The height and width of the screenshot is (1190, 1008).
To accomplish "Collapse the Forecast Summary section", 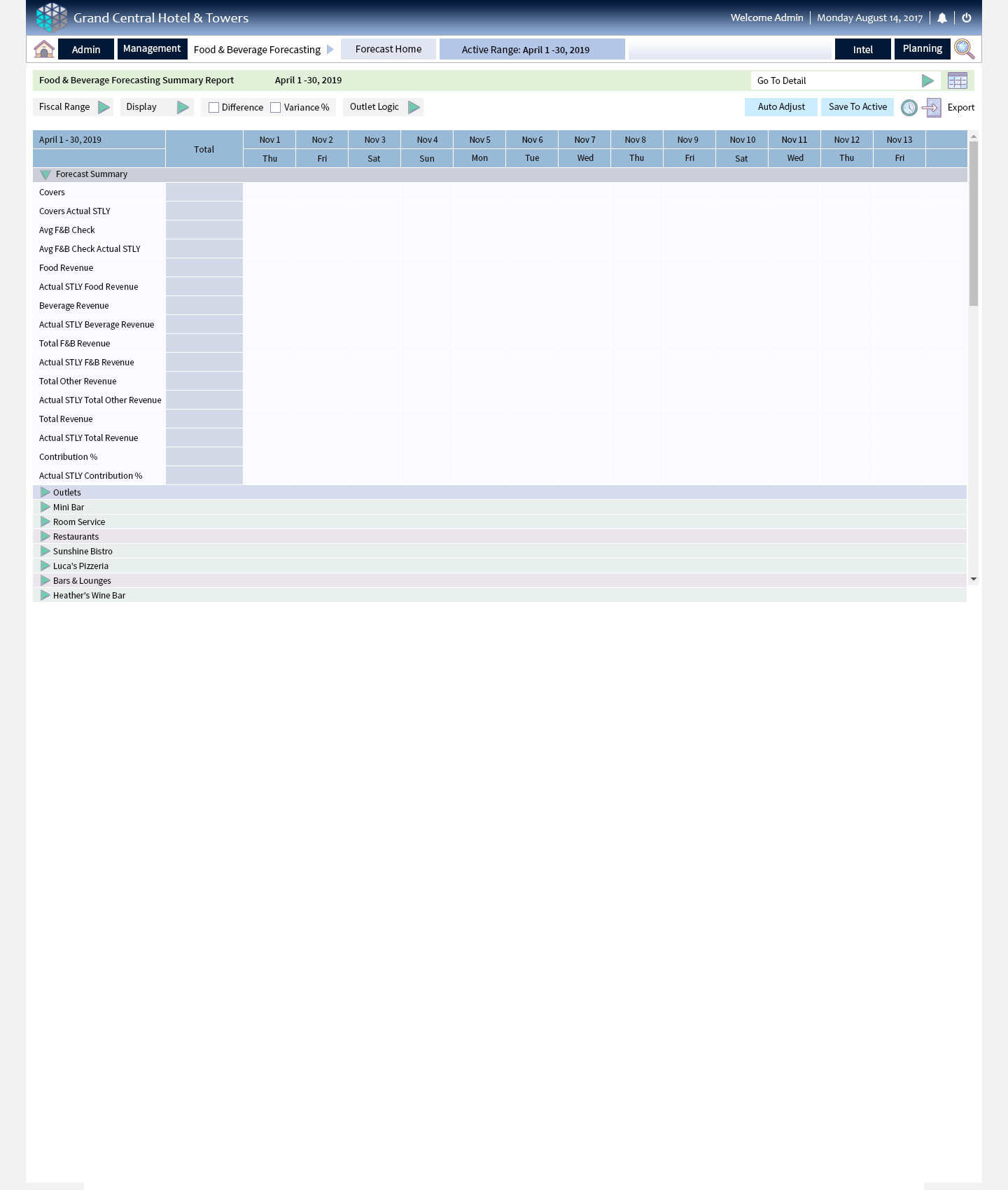I will (45, 174).
